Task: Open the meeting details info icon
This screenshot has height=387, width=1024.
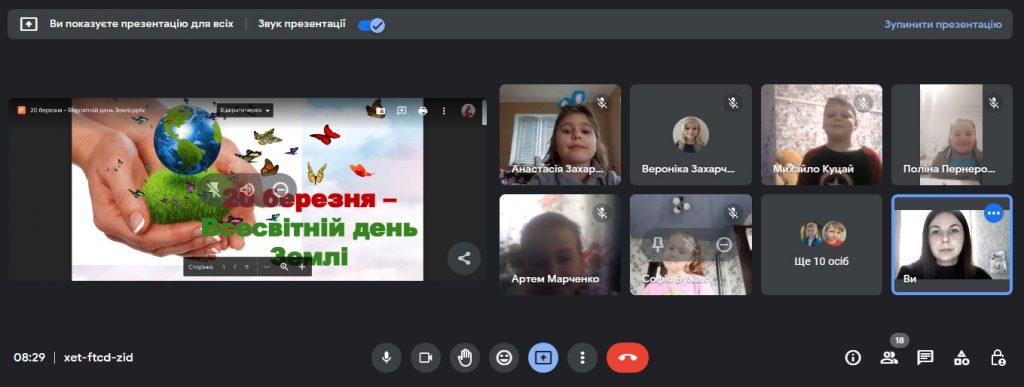Action: (x=853, y=358)
